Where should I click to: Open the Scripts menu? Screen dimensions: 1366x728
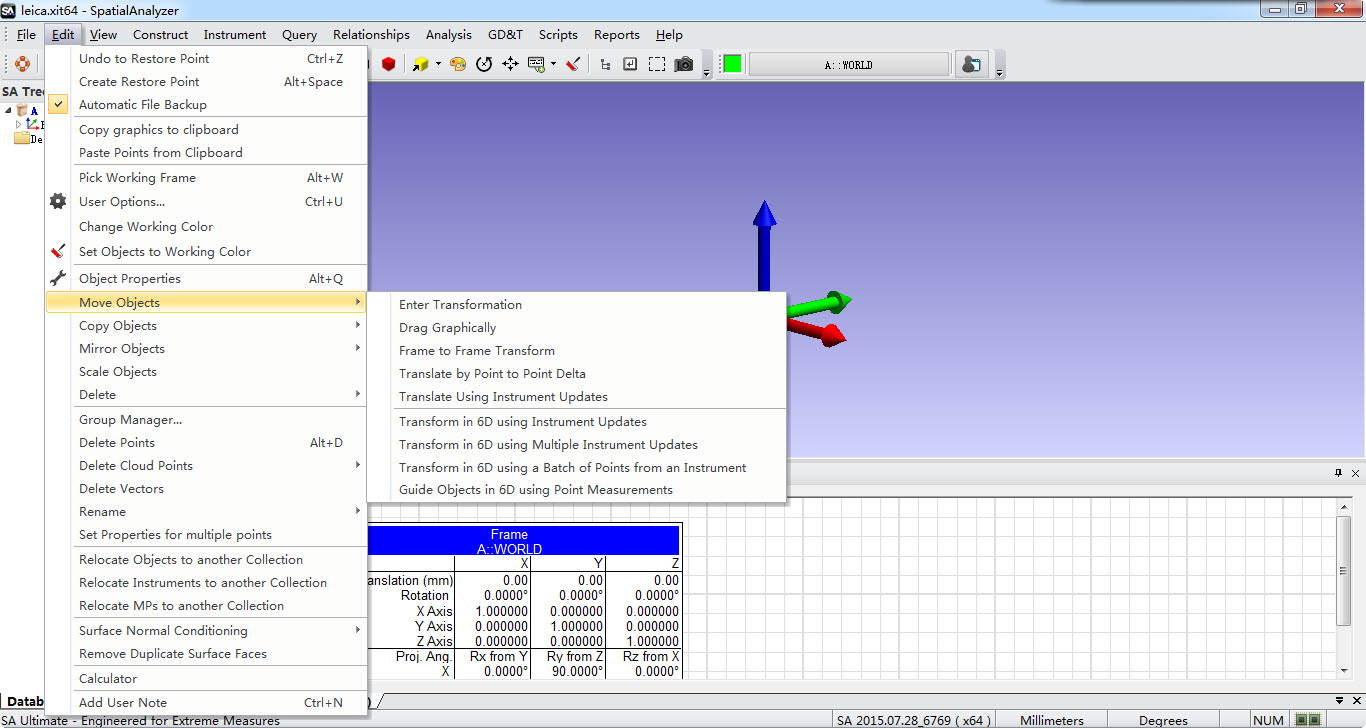point(558,34)
